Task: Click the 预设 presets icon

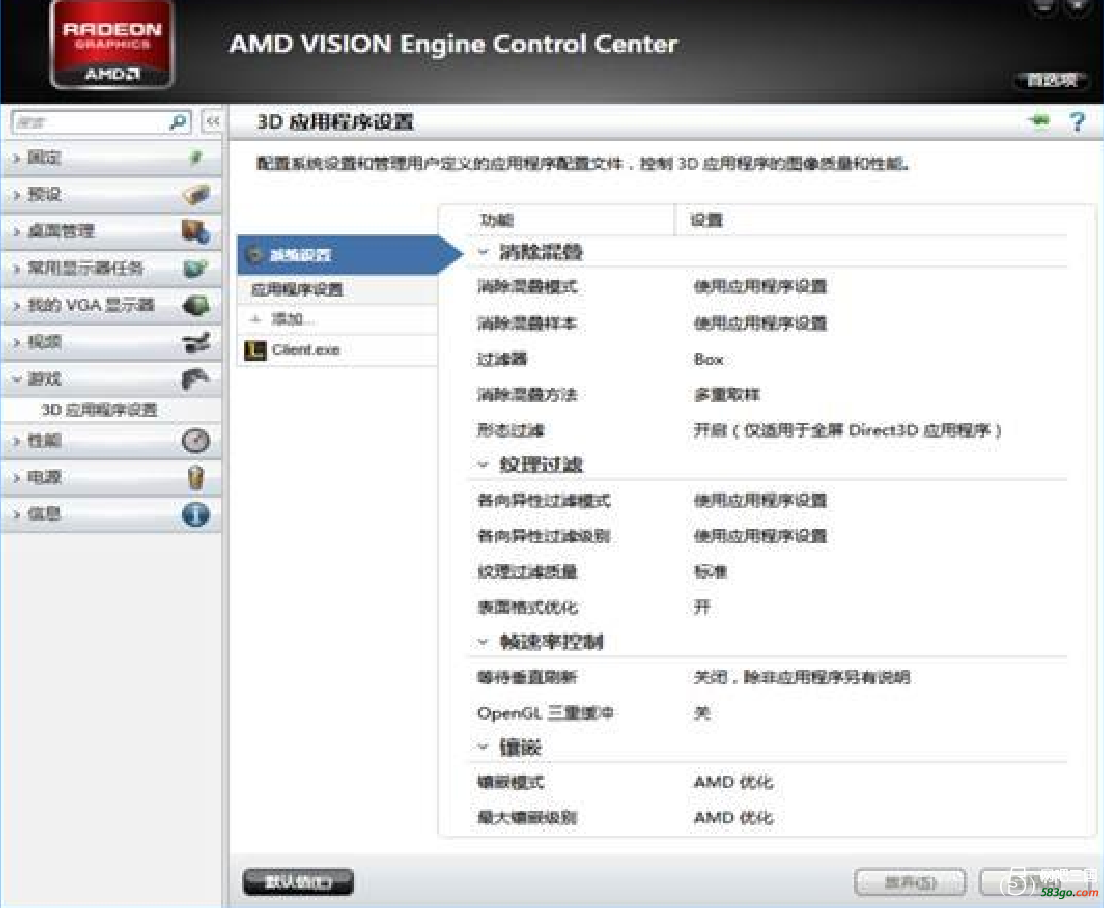Action: click(x=196, y=194)
